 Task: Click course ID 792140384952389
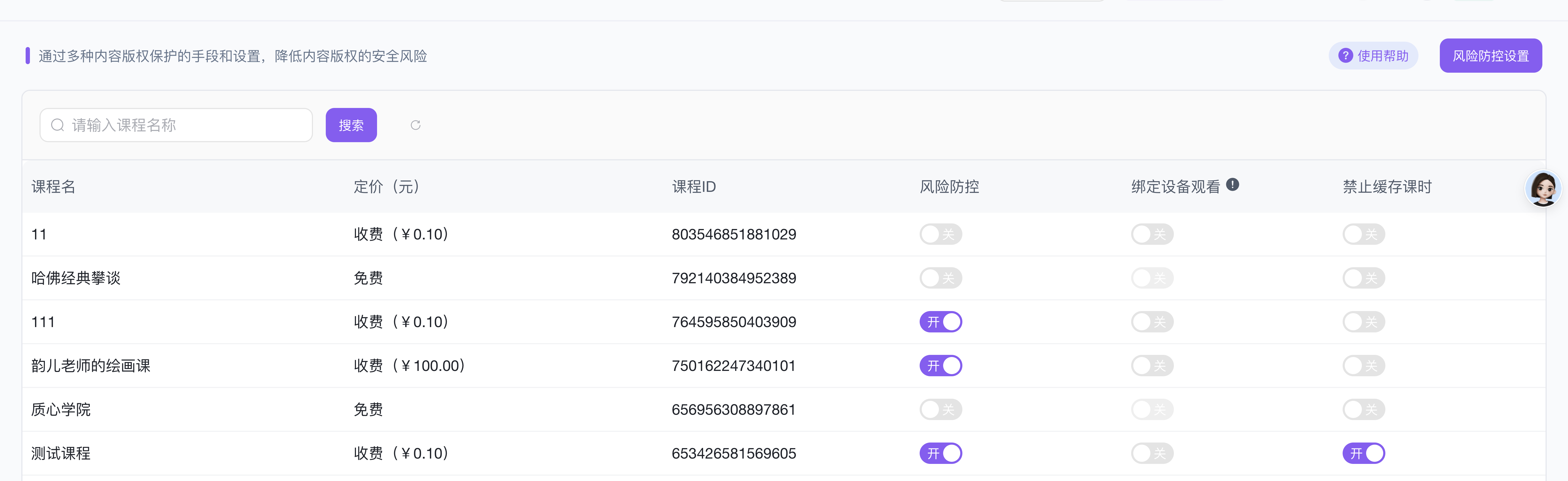click(x=734, y=278)
